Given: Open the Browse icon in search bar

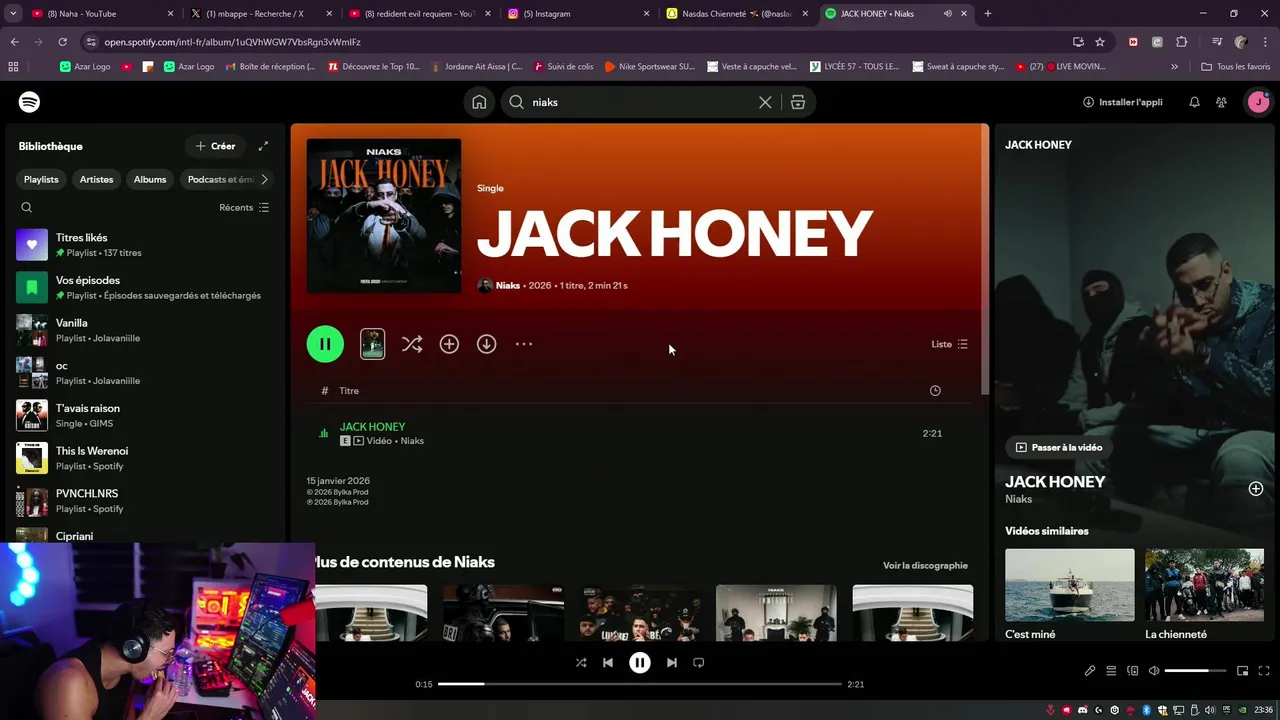Looking at the screenshot, I should [x=798, y=102].
